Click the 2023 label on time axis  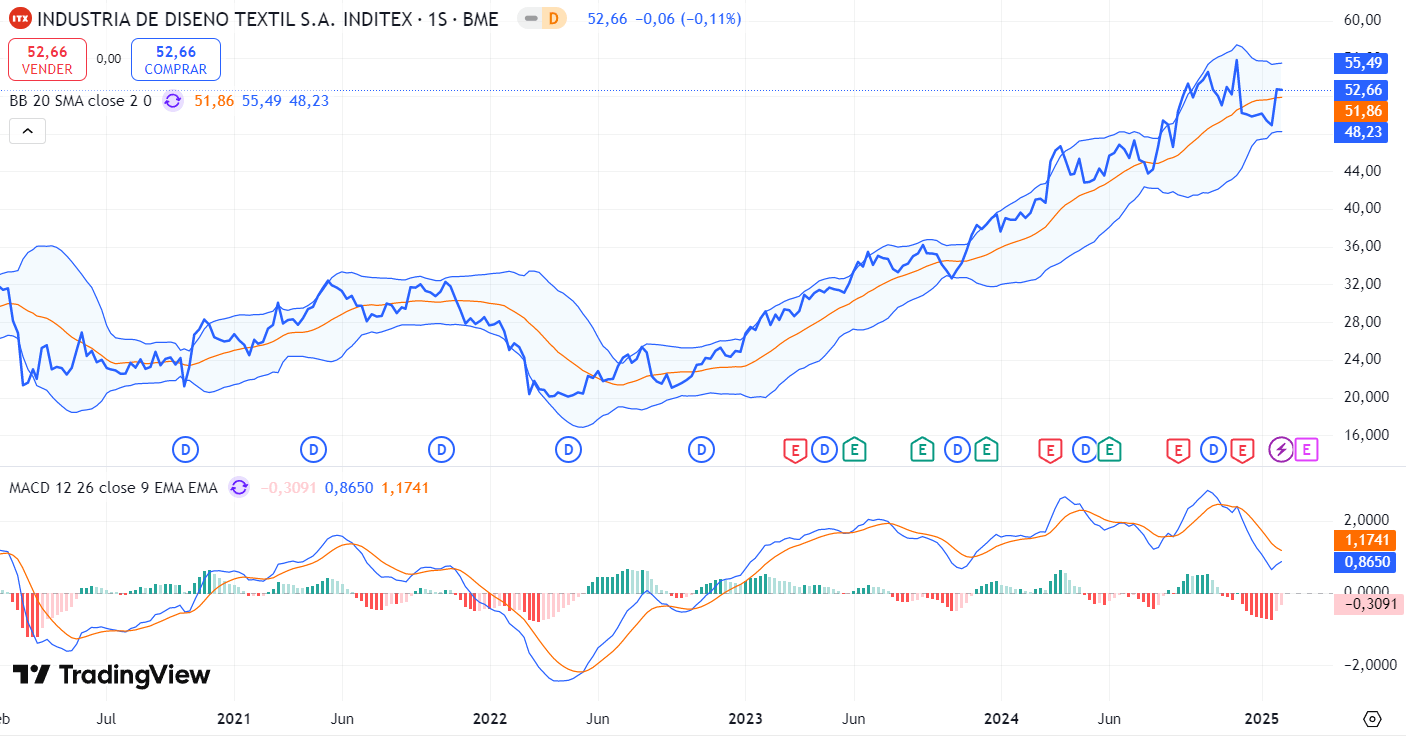click(745, 719)
